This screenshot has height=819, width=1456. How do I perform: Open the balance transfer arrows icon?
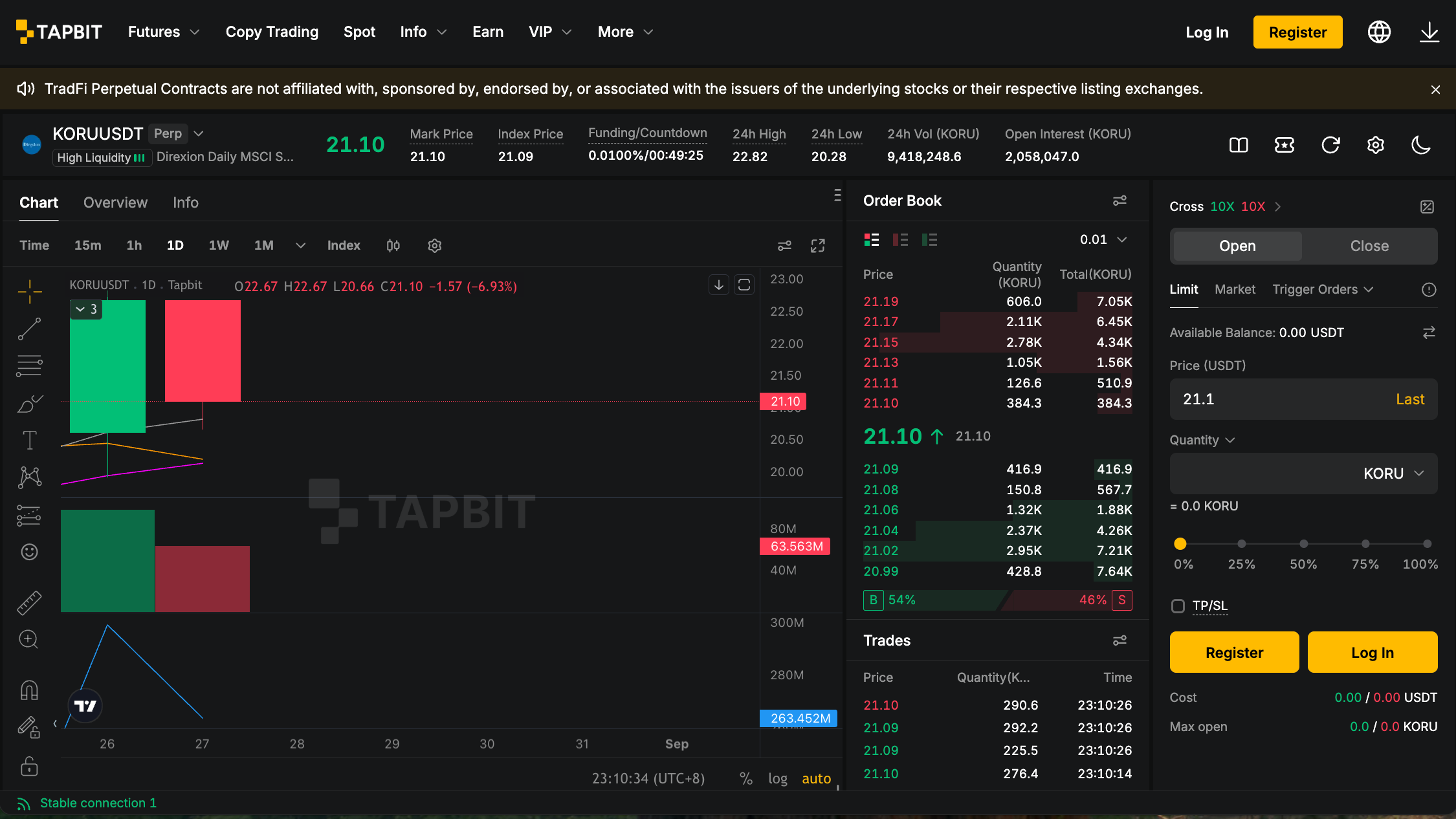point(1429,333)
